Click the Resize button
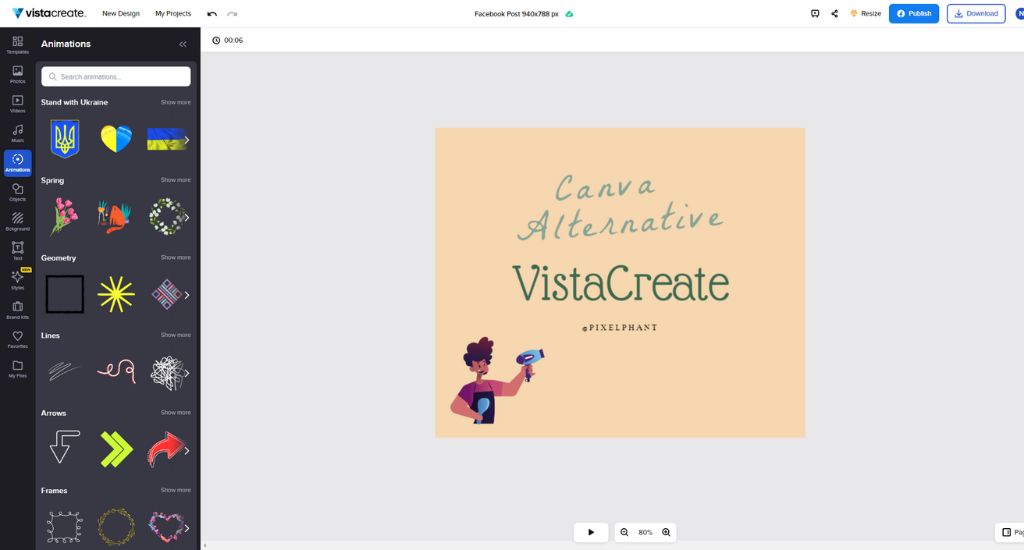The width and height of the screenshot is (1024, 550). pyautogui.click(x=865, y=14)
